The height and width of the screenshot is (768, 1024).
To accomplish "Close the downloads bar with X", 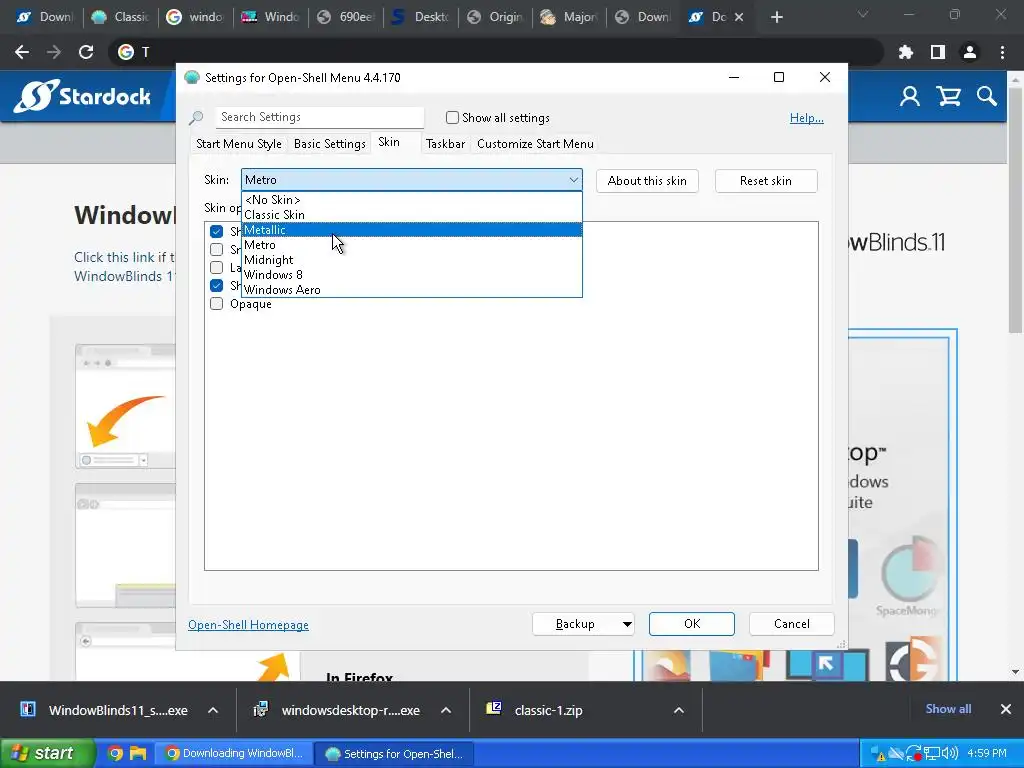I will [x=1006, y=709].
